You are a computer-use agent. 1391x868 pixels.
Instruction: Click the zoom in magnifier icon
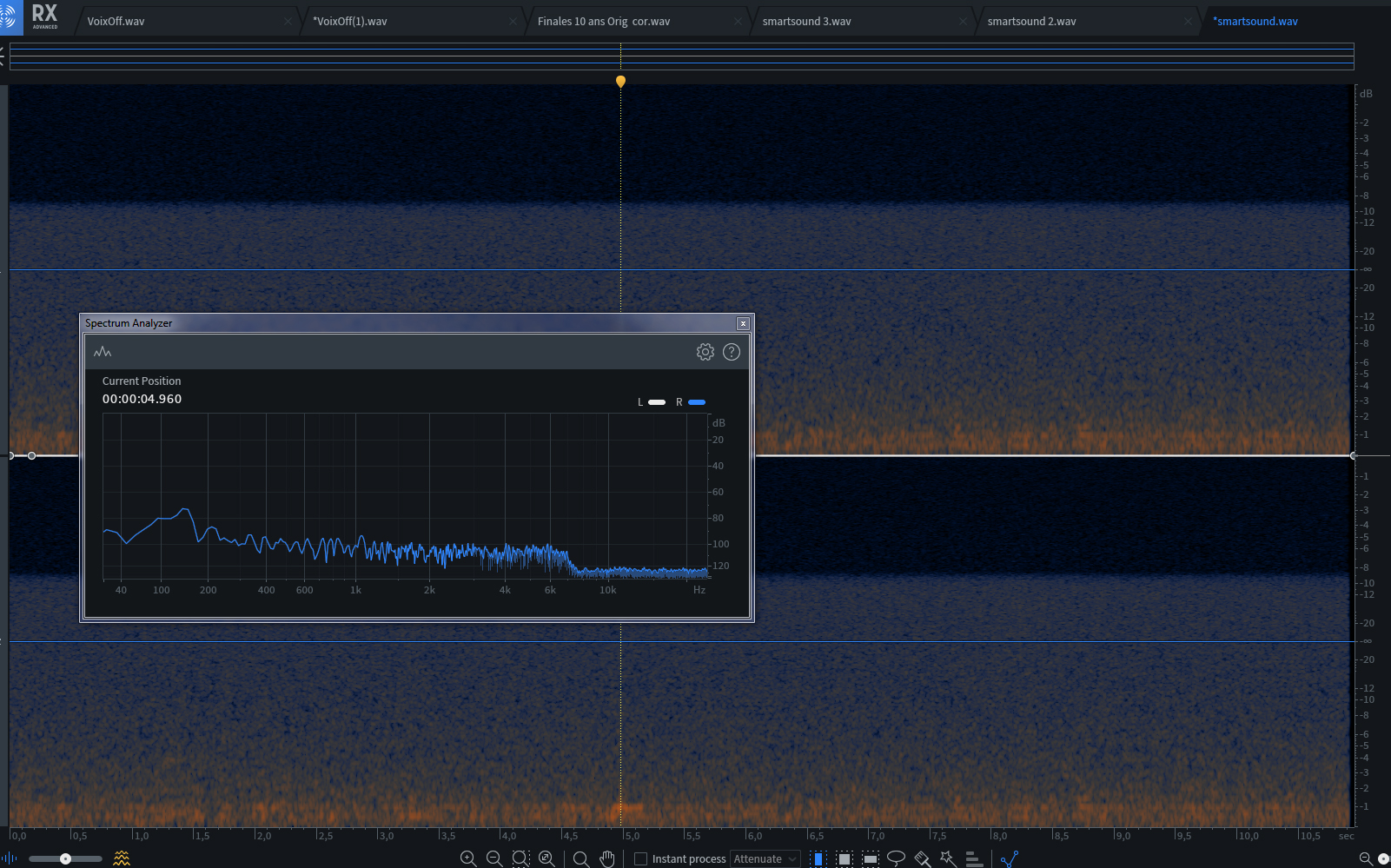click(467, 858)
